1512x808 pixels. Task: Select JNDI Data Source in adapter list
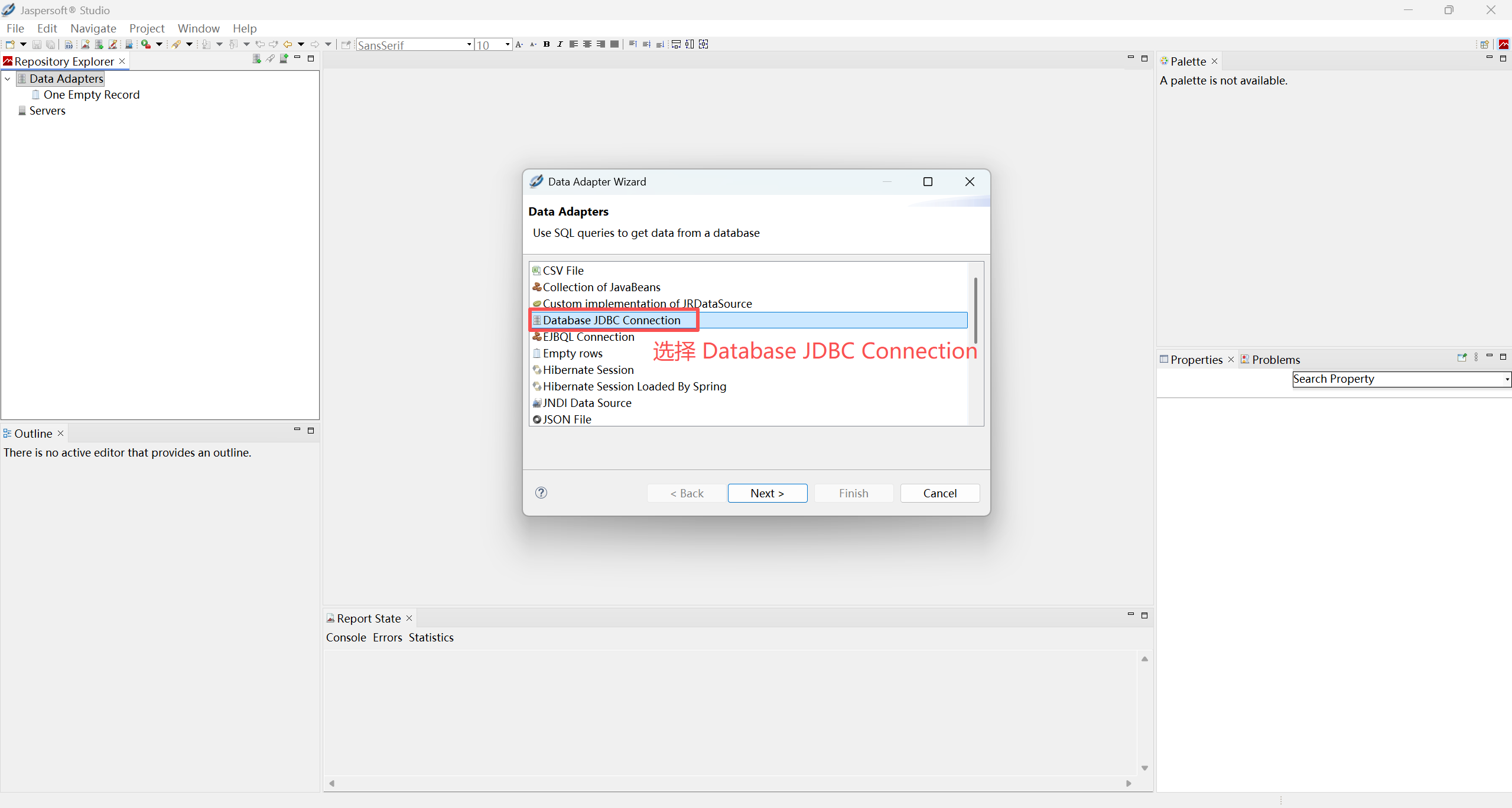pyautogui.click(x=587, y=403)
